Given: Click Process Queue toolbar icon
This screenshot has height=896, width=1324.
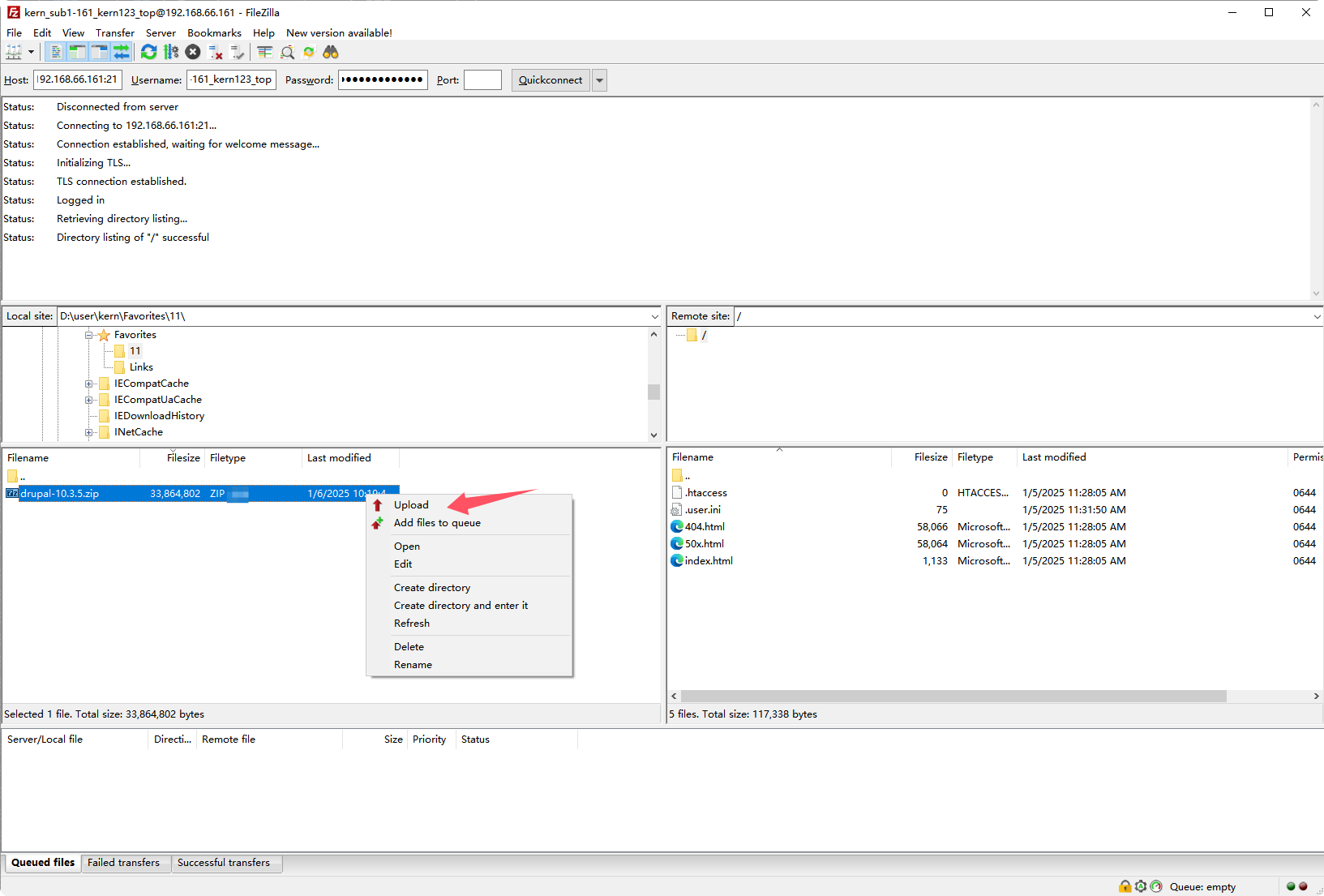Looking at the screenshot, I should (x=170, y=53).
